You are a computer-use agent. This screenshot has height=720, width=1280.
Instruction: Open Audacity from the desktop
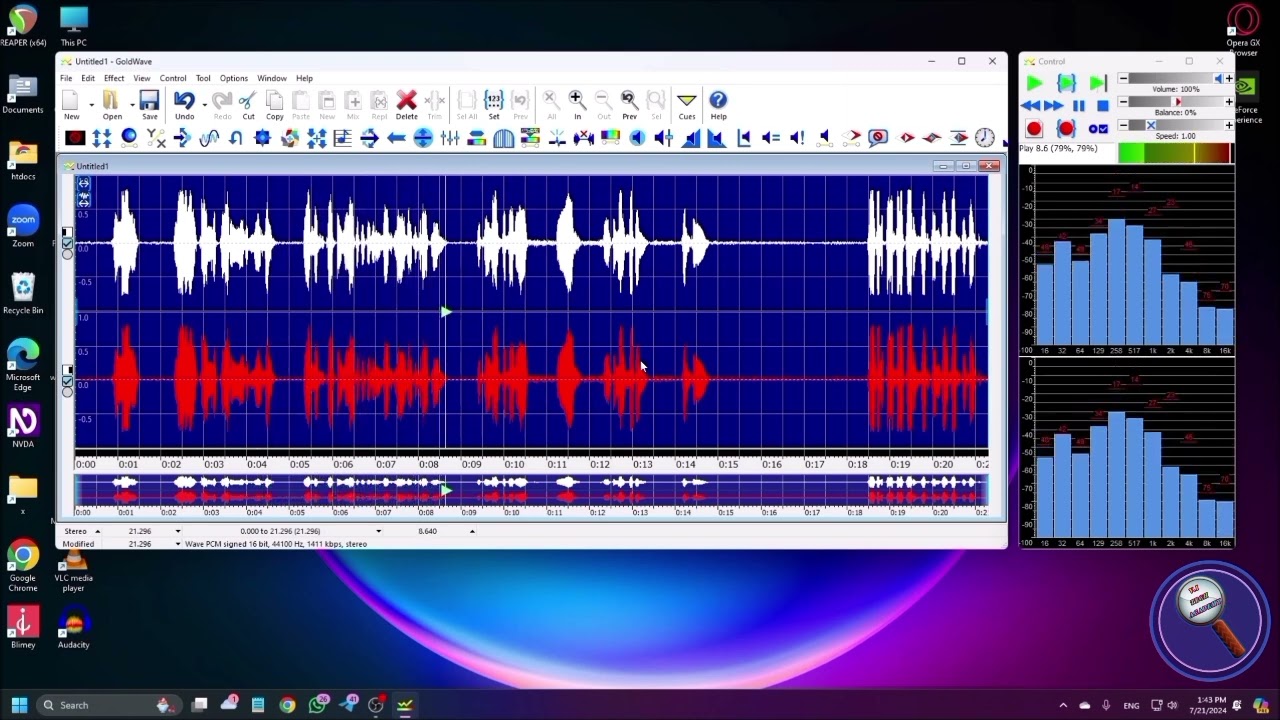click(73, 628)
